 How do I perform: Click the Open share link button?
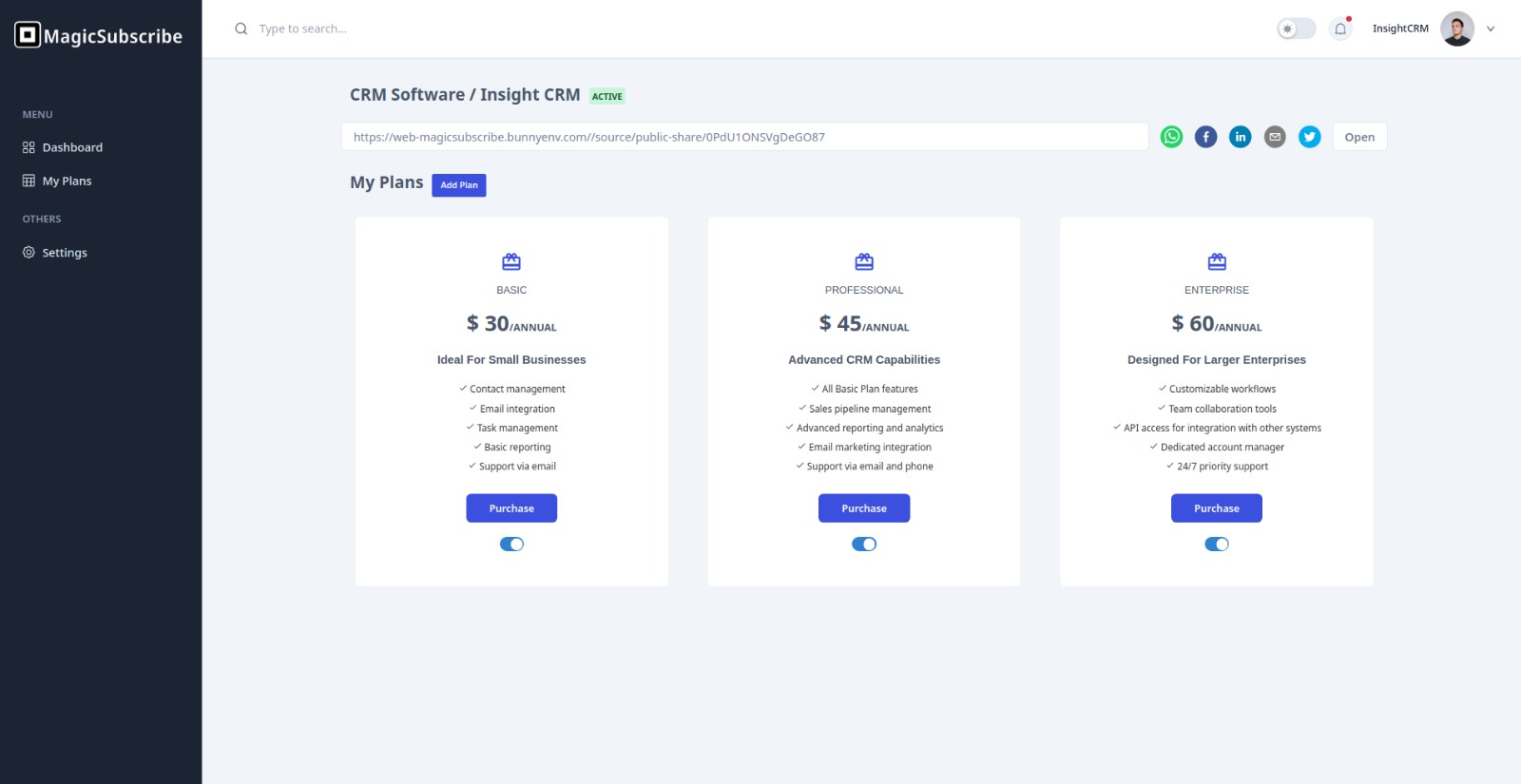[1359, 137]
